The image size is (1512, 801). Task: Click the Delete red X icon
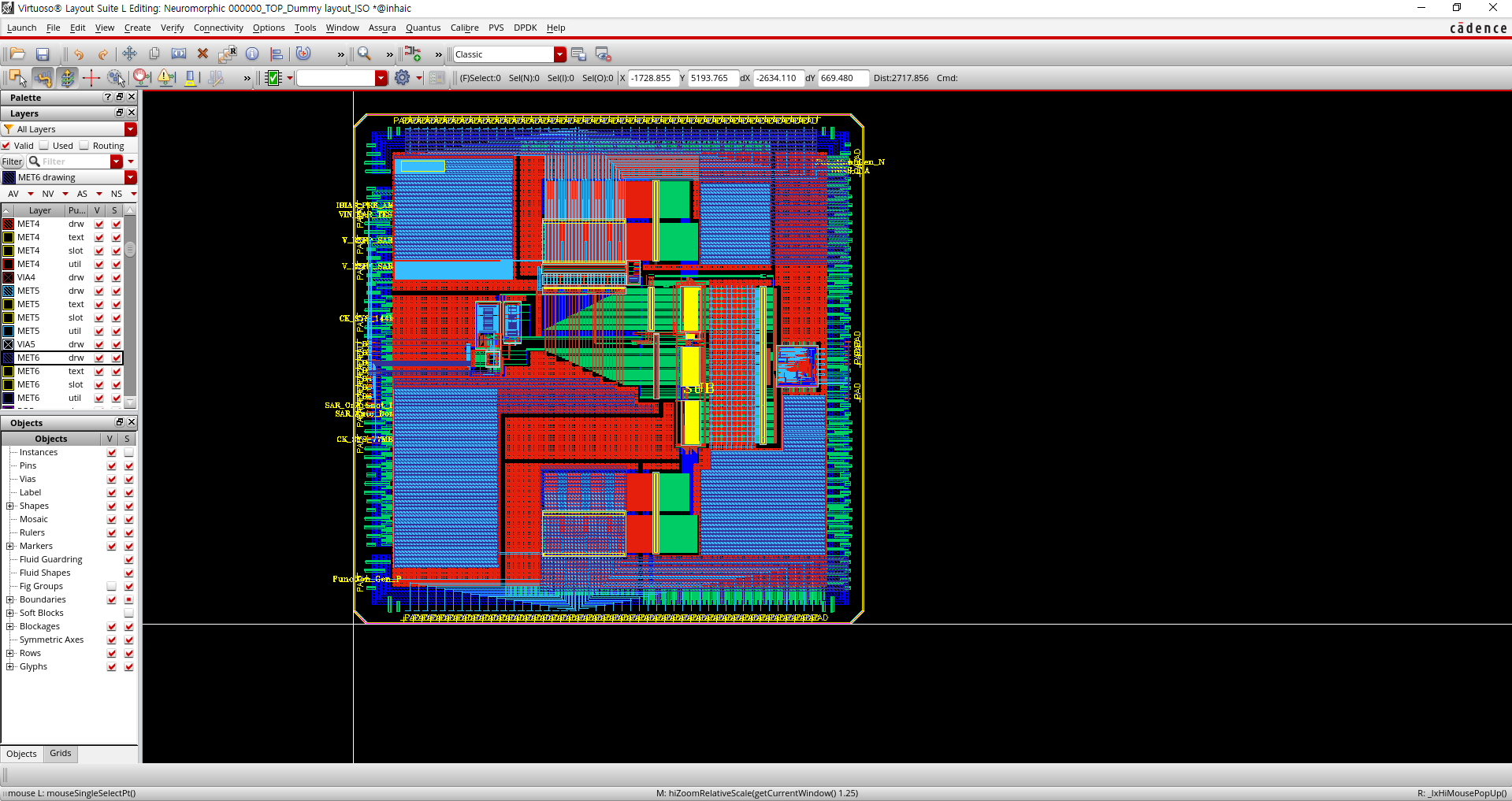pos(202,54)
